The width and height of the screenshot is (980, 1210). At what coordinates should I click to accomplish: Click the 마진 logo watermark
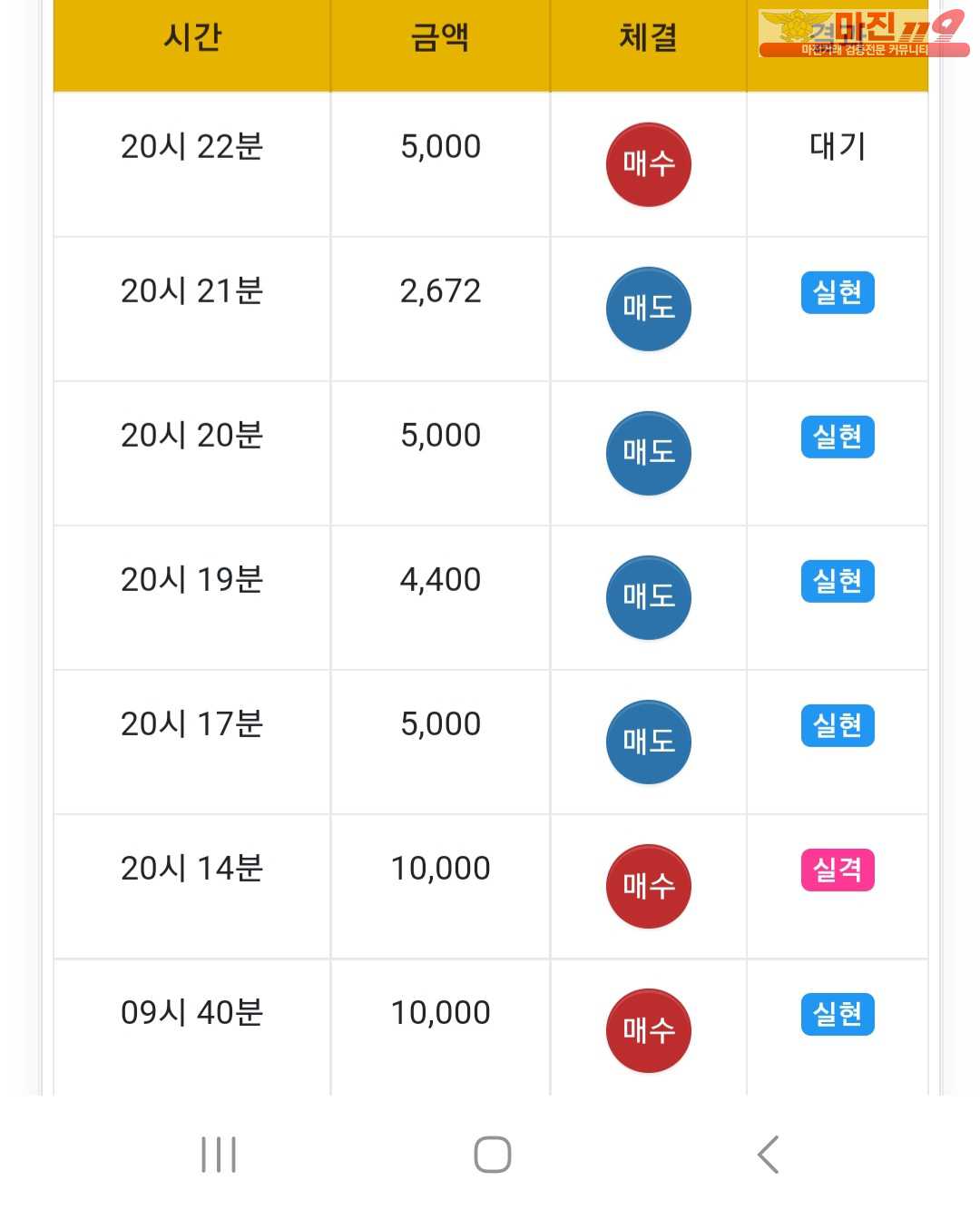pos(863,34)
